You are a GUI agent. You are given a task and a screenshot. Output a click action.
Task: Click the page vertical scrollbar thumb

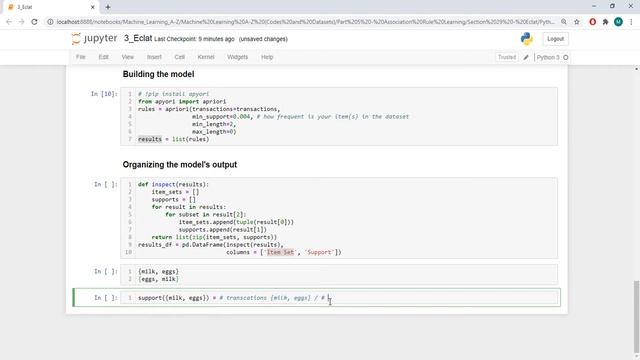pyautogui.click(x=636, y=316)
